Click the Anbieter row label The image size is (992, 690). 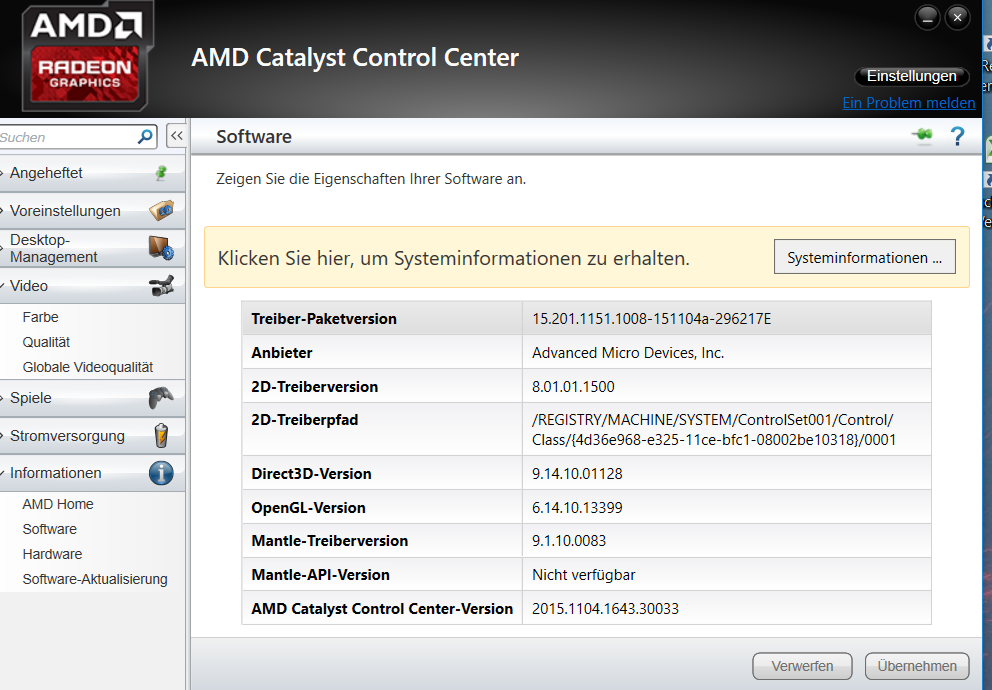tap(282, 353)
